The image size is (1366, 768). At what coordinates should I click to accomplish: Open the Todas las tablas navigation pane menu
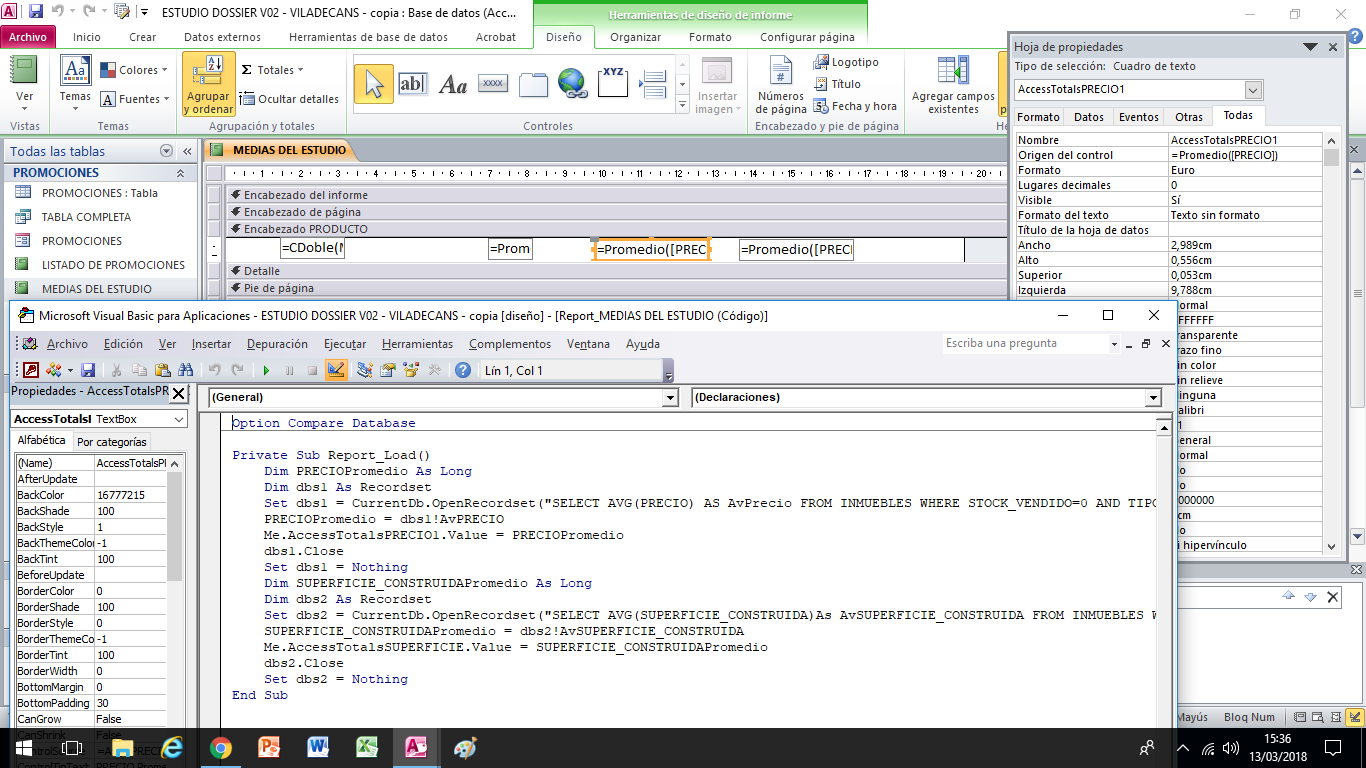166,151
